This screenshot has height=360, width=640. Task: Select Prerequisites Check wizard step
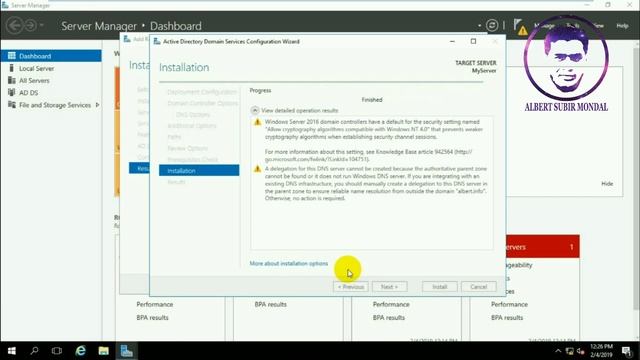click(193, 159)
